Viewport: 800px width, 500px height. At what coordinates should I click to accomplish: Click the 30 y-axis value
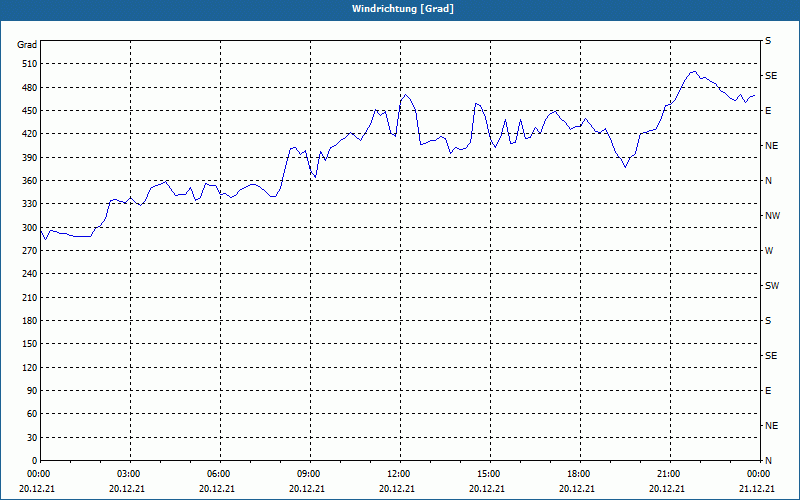[x=32, y=437]
